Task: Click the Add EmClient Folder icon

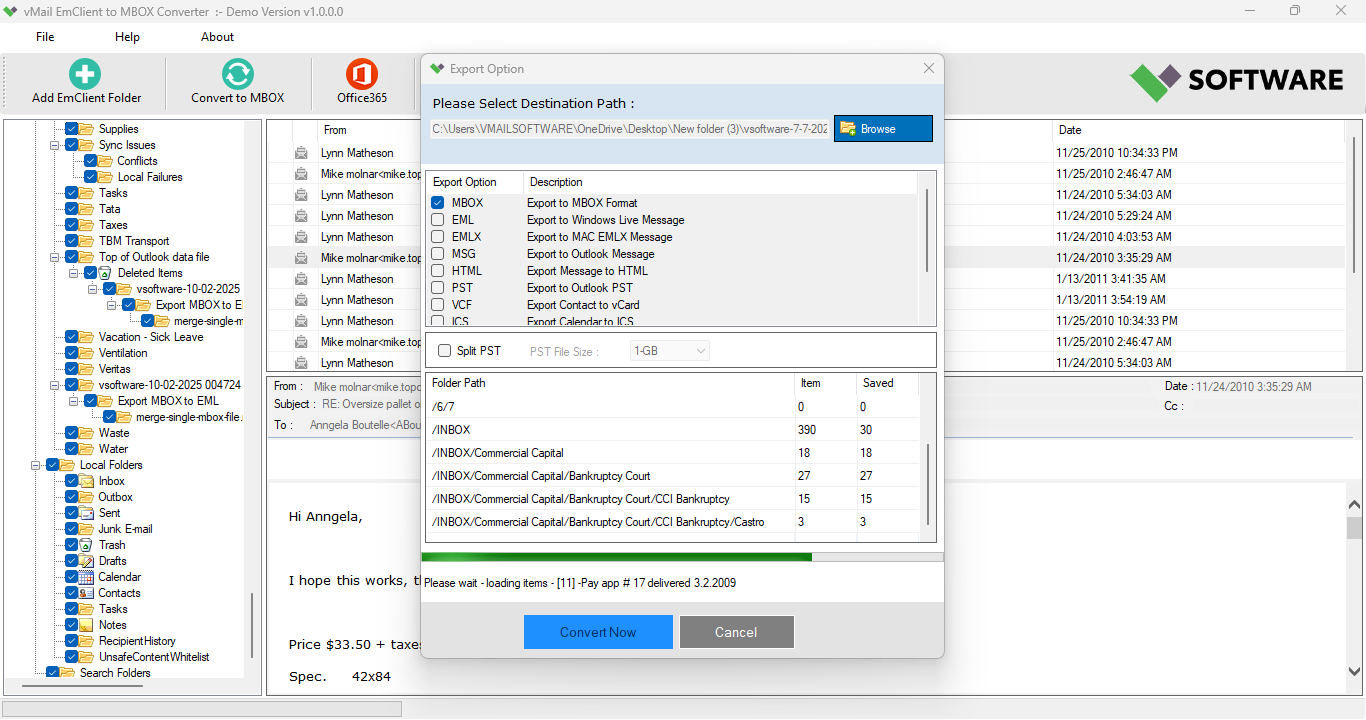Action: coord(85,74)
